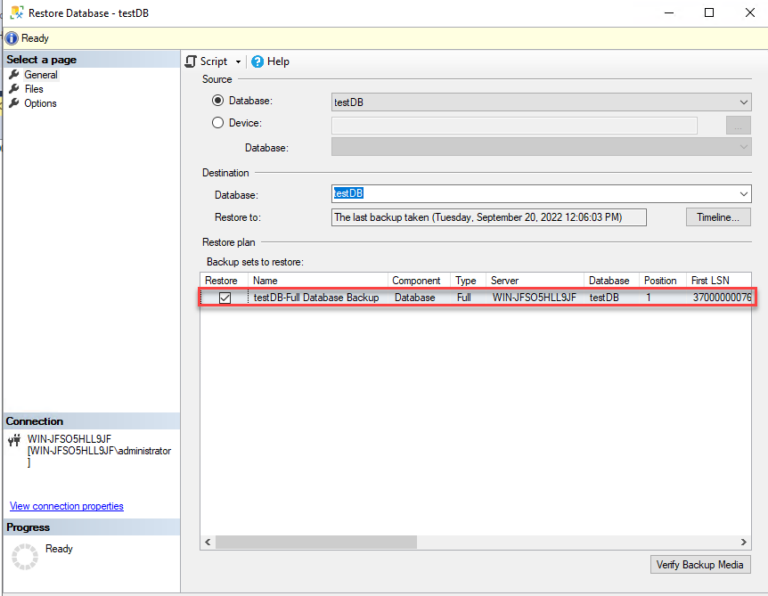Open View connection properties link
768x596 pixels.
click(x=66, y=506)
